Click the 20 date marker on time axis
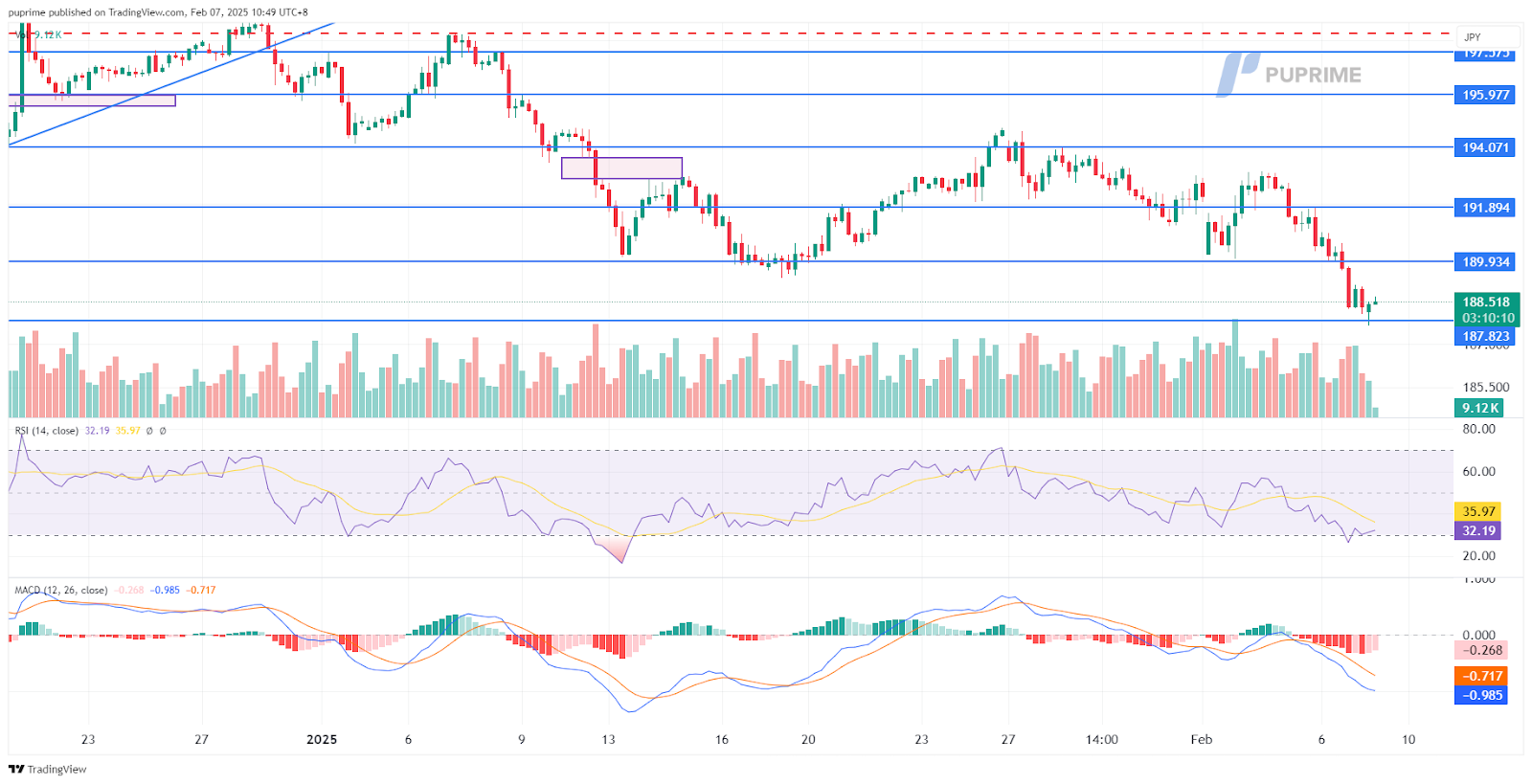1532x784 pixels. click(x=808, y=739)
